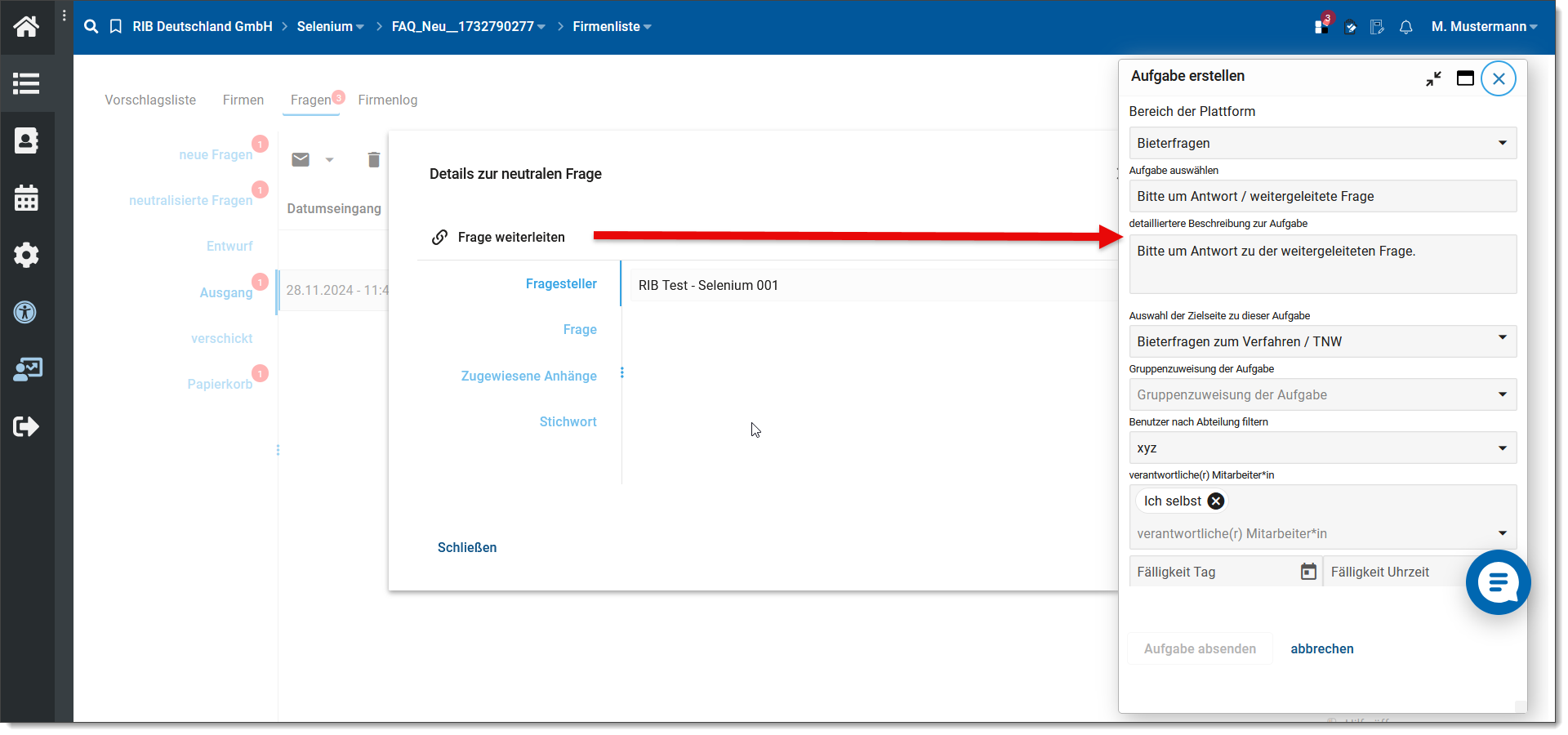
Task: Click the Frage weiterleiten link
Action: click(x=511, y=237)
